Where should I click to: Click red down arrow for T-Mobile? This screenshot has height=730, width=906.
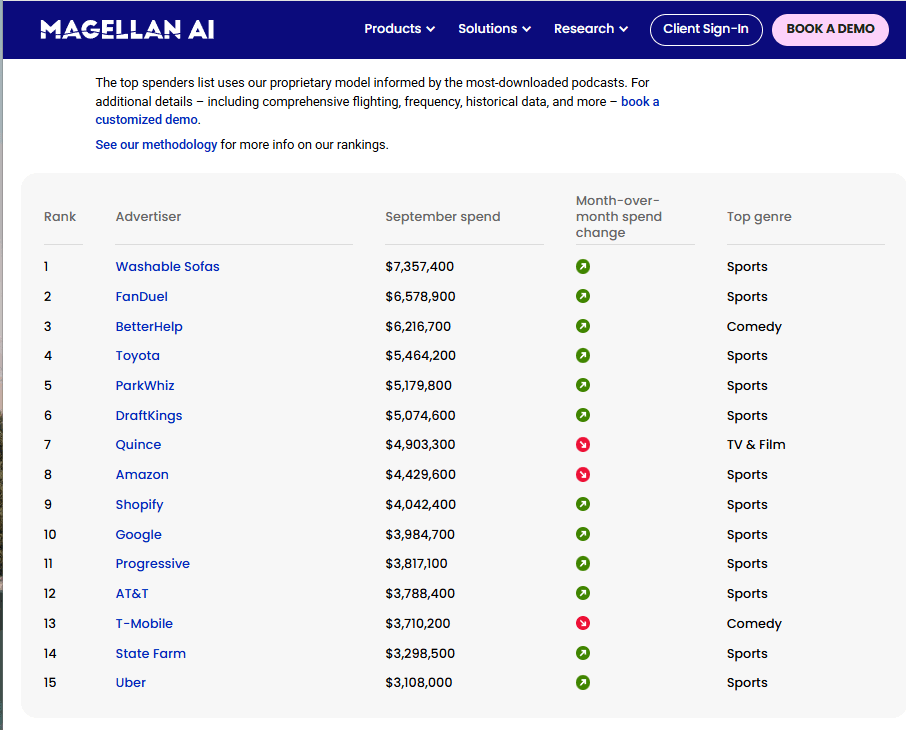pyautogui.click(x=583, y=623)
